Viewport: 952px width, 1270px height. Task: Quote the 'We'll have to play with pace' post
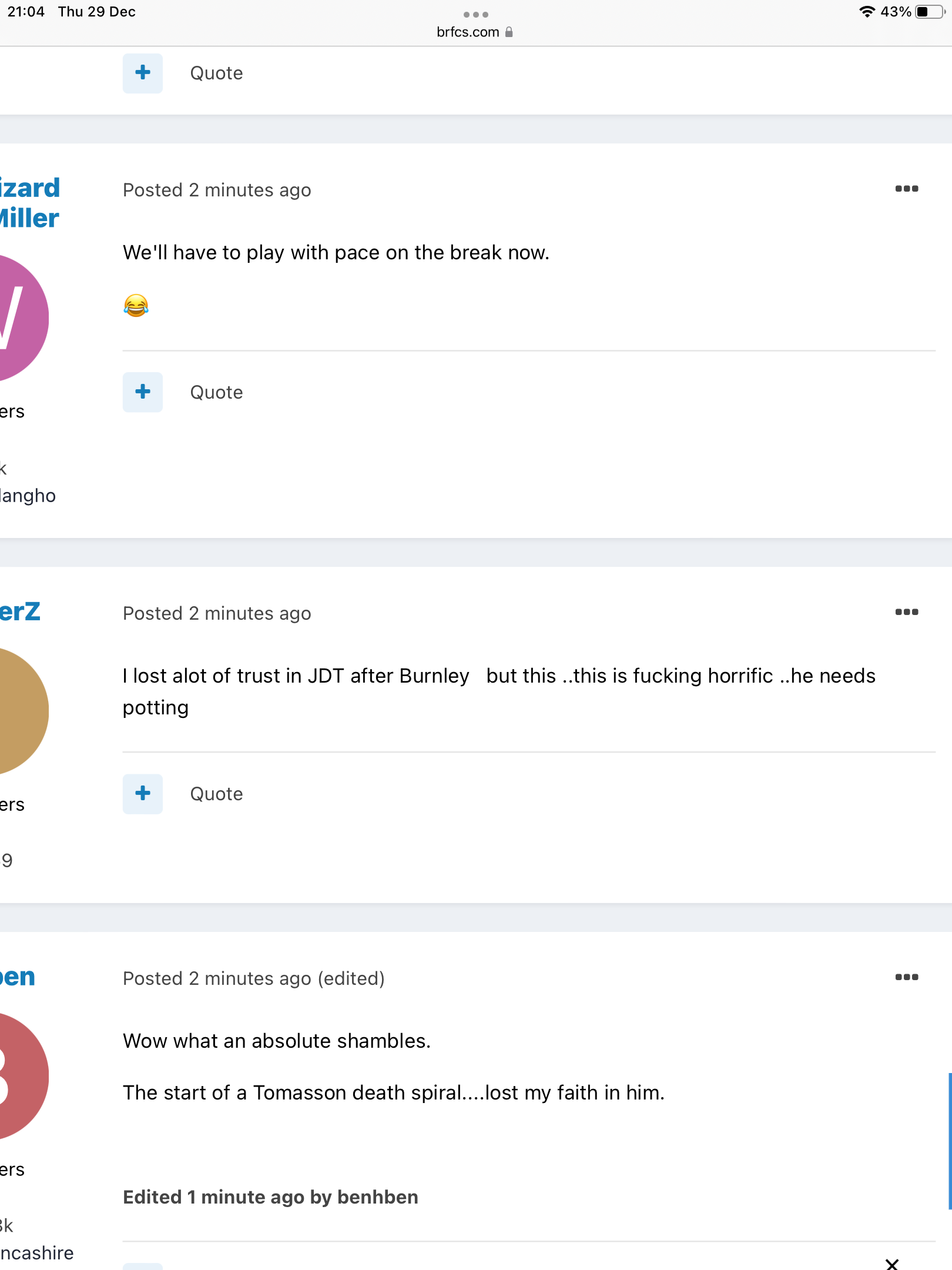pos(216,392)
